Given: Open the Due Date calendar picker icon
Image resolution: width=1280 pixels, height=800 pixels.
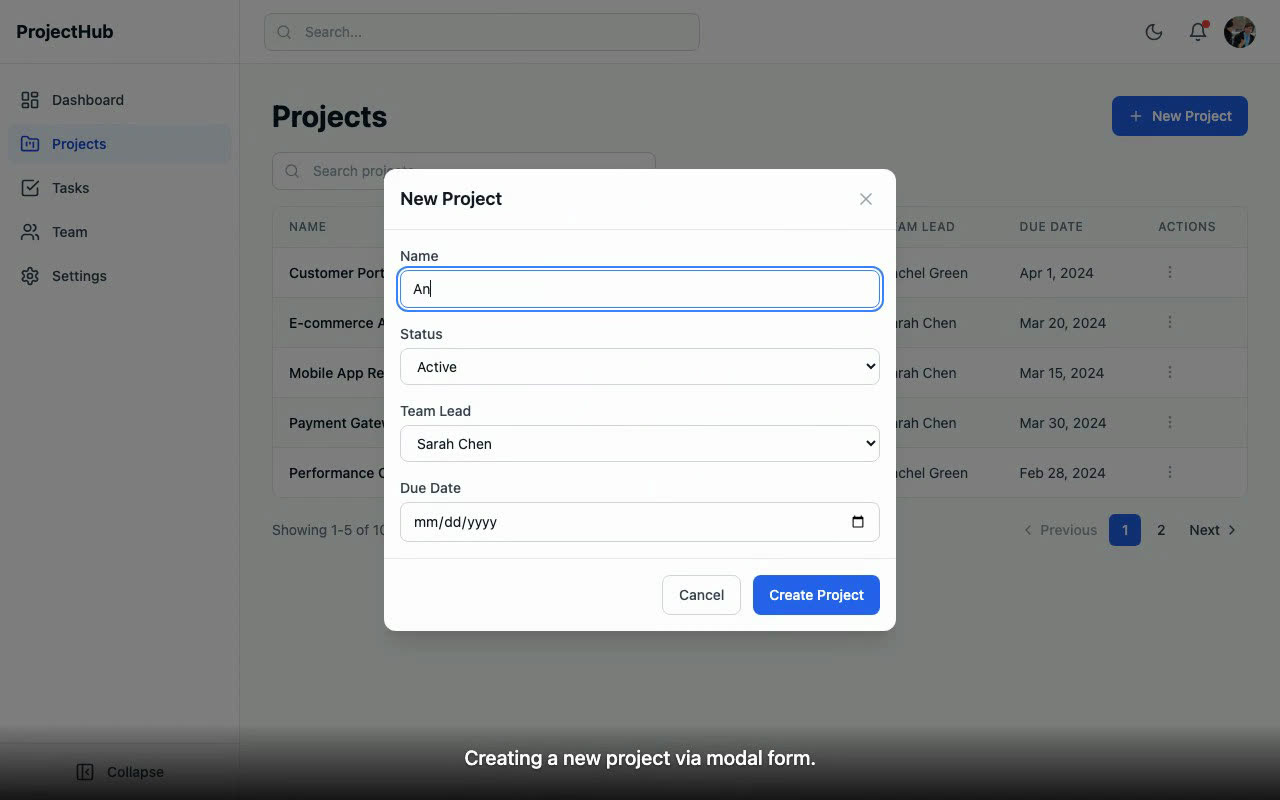Looking at the screenshot, I should point(858,522).
